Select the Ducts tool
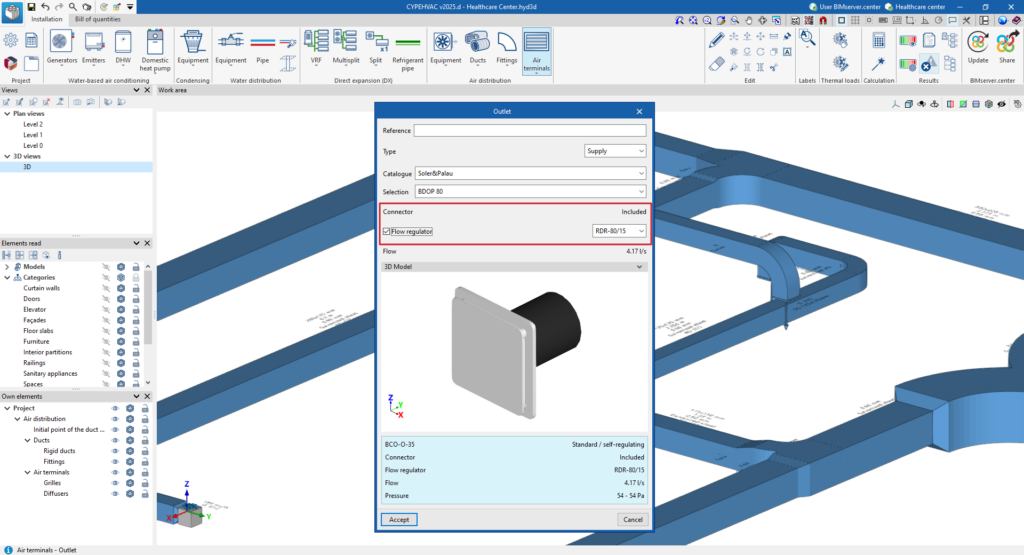This screenshot has height=555, width=1024. pyautogui.click(x=477, y=47)
